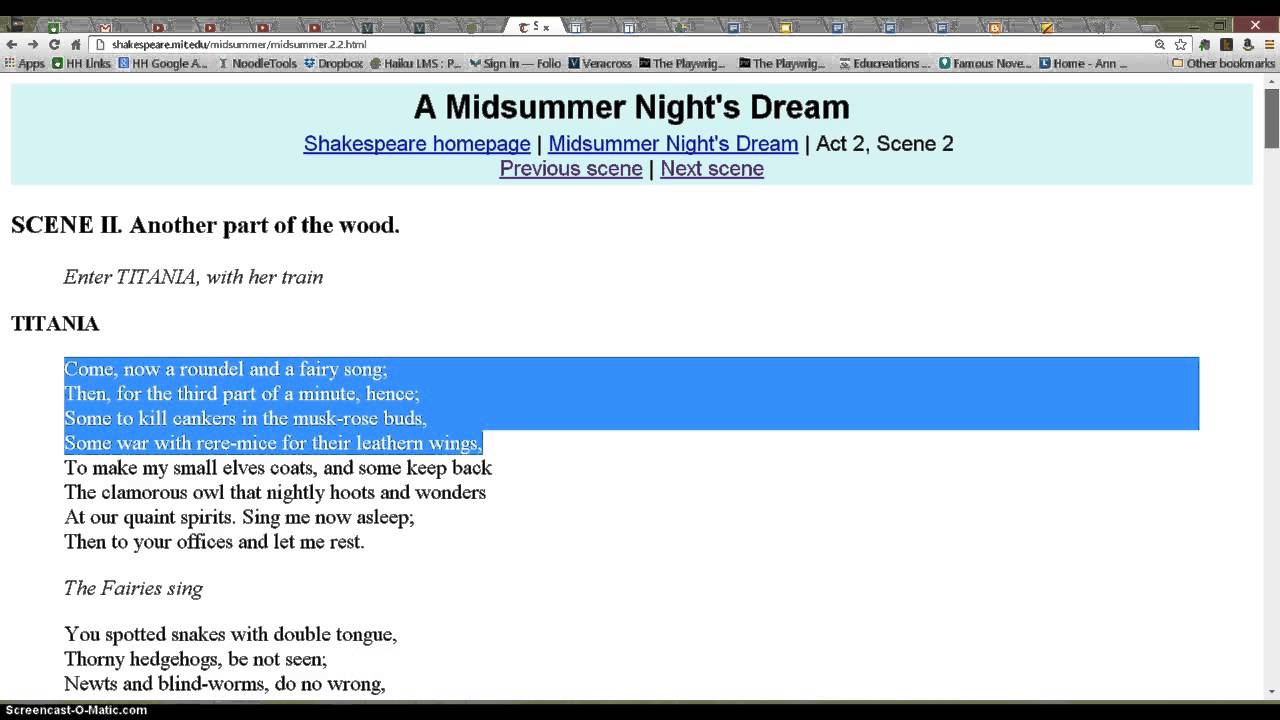Open the Educreations bookmark
Screen dimensions: 1280x720
[884, 63]
